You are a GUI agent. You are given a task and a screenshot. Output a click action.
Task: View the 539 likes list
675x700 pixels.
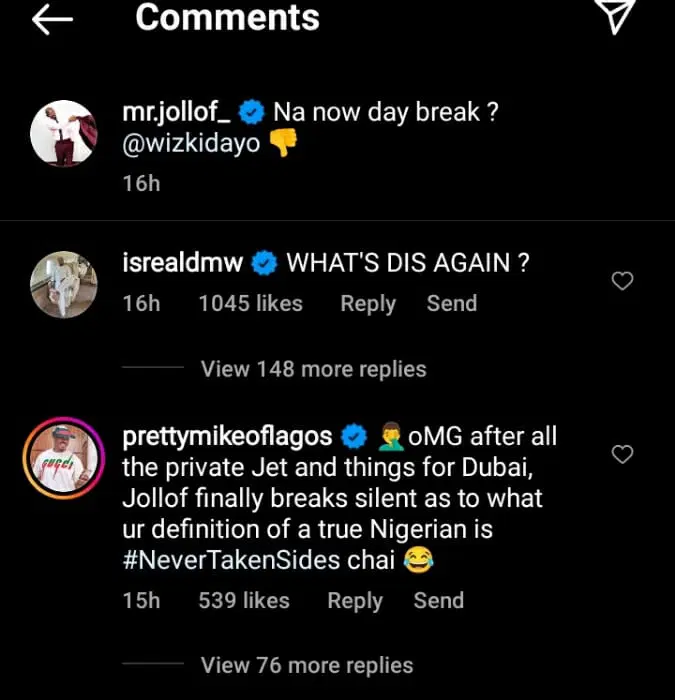coord(244,600)
